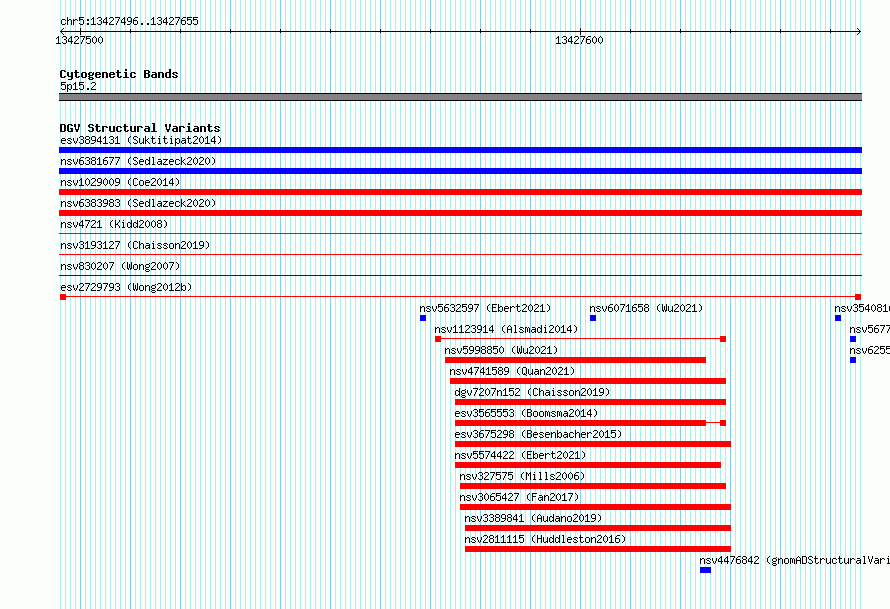Screen dimensions: 890x609
Task: Click blue marker under truncated nsv6255 label
Action: (853, 360)
